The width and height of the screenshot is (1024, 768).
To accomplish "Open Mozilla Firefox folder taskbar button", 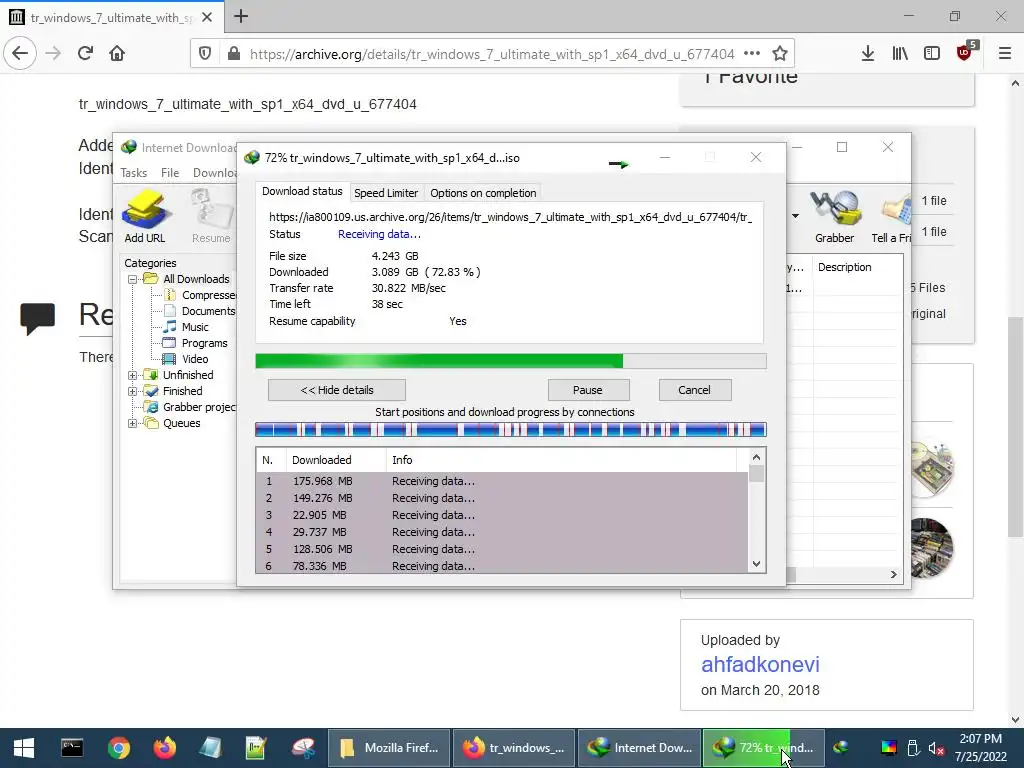I will 389,748.
